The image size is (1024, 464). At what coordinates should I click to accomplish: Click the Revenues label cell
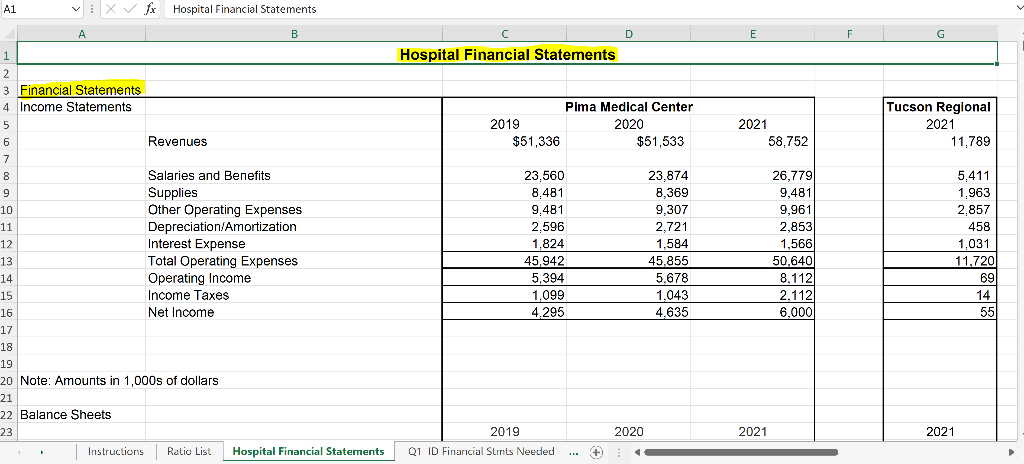coord(294,141)
